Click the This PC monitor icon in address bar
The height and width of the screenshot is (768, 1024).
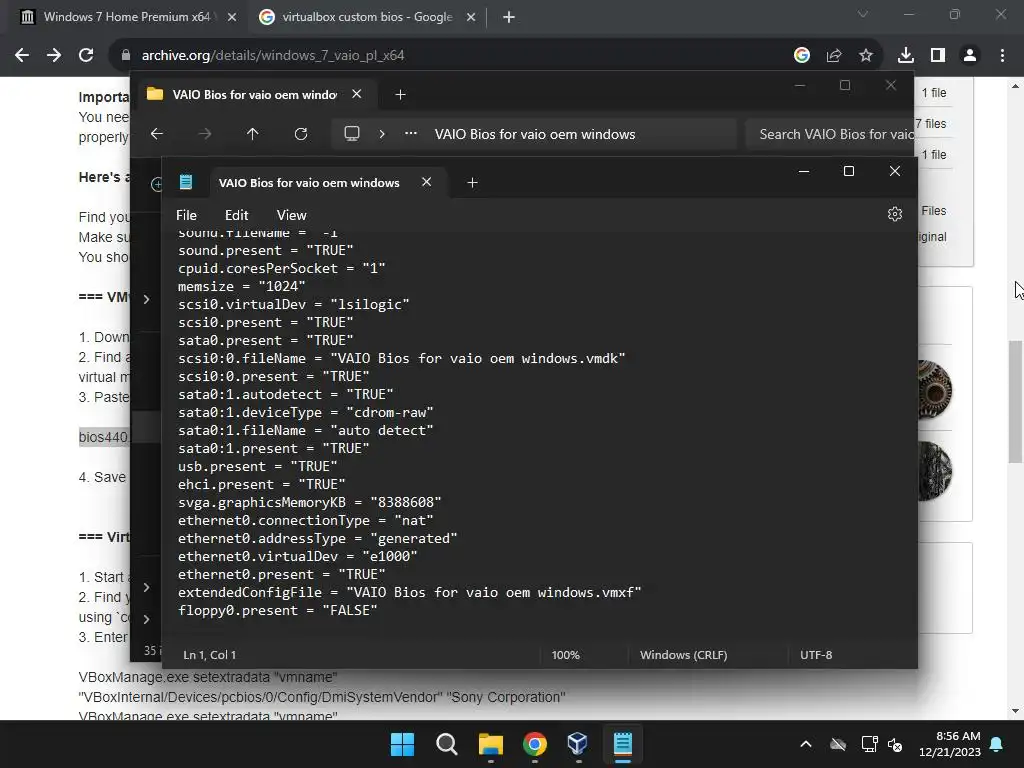[x=352, y=134]
